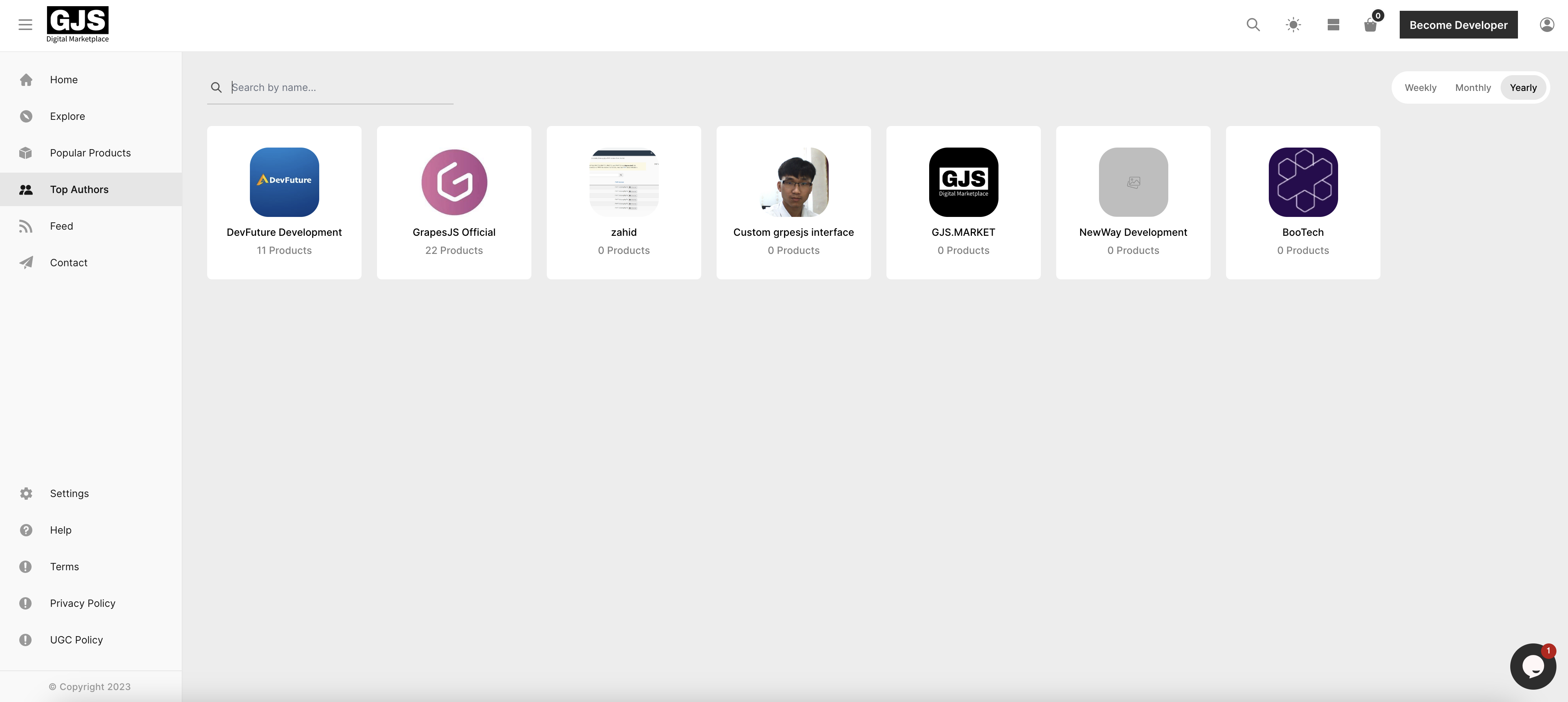Go to Home in sidebar
This screenshot has width=1568, height=702.
click(x=91, y=80)
